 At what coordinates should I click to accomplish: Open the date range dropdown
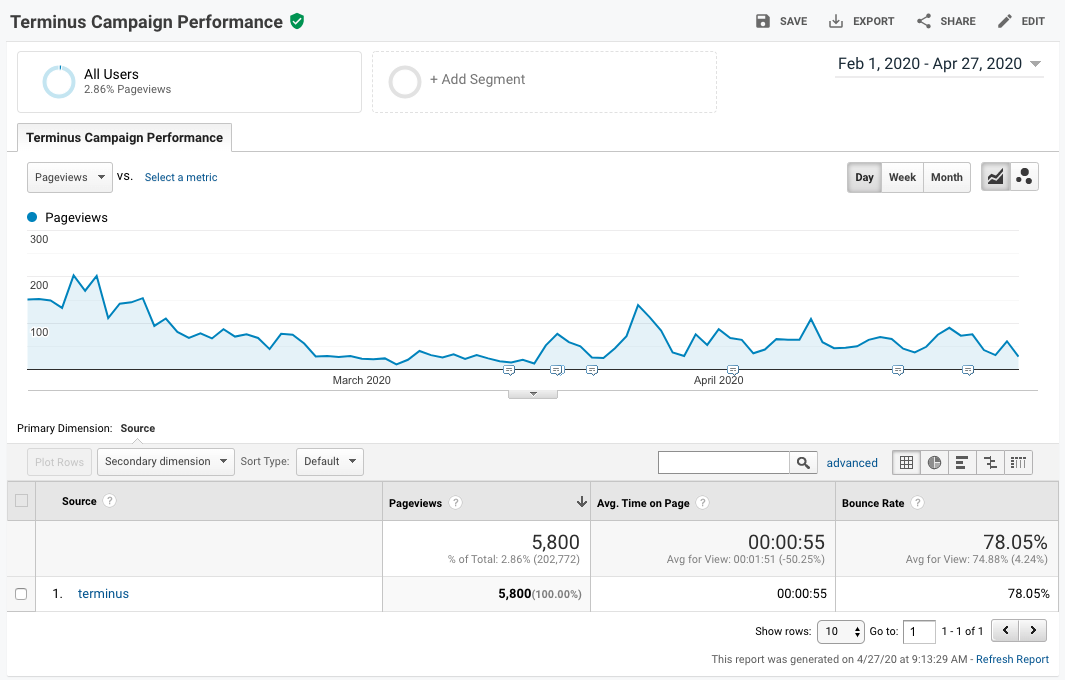point(939,64)
